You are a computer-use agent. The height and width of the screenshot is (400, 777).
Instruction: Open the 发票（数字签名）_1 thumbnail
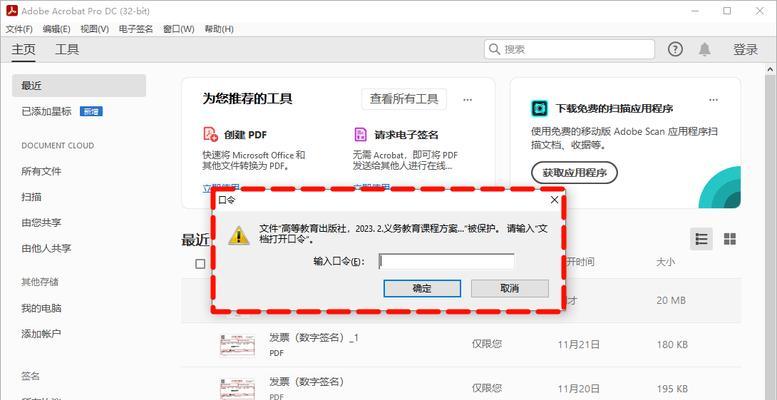point(238,344)
